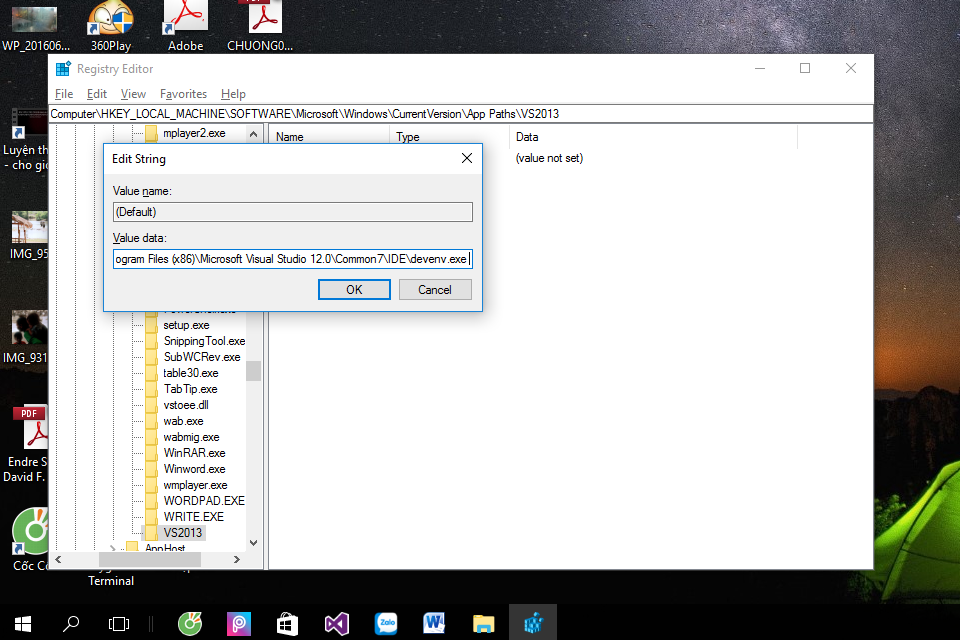The width and height of the screenshot is (960, 640).
Task: Select the WP_201606... desktop image
Action: (36, 28)
